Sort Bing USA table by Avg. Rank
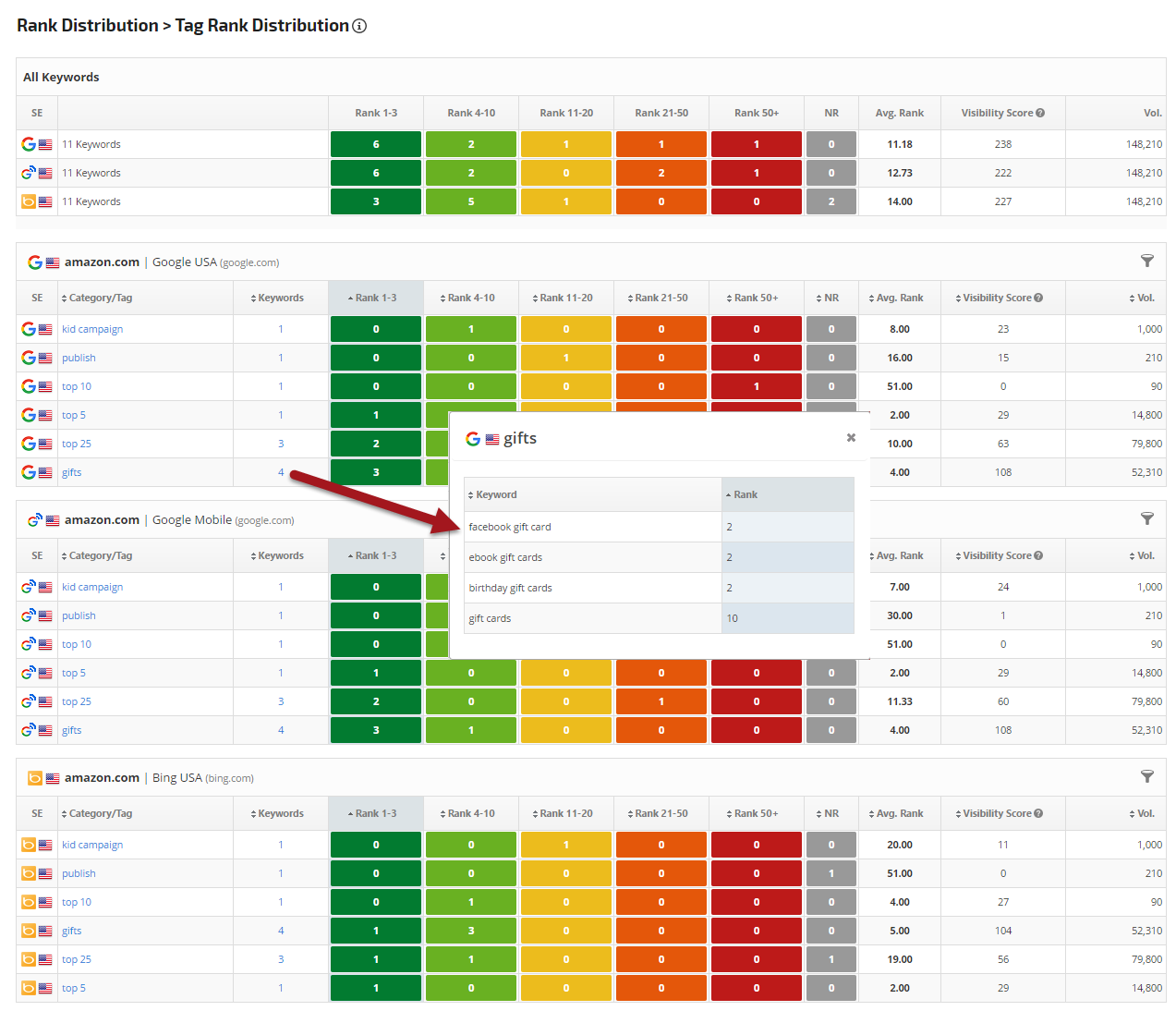This screenshot has width=1176, height=1011. (896, 813)
